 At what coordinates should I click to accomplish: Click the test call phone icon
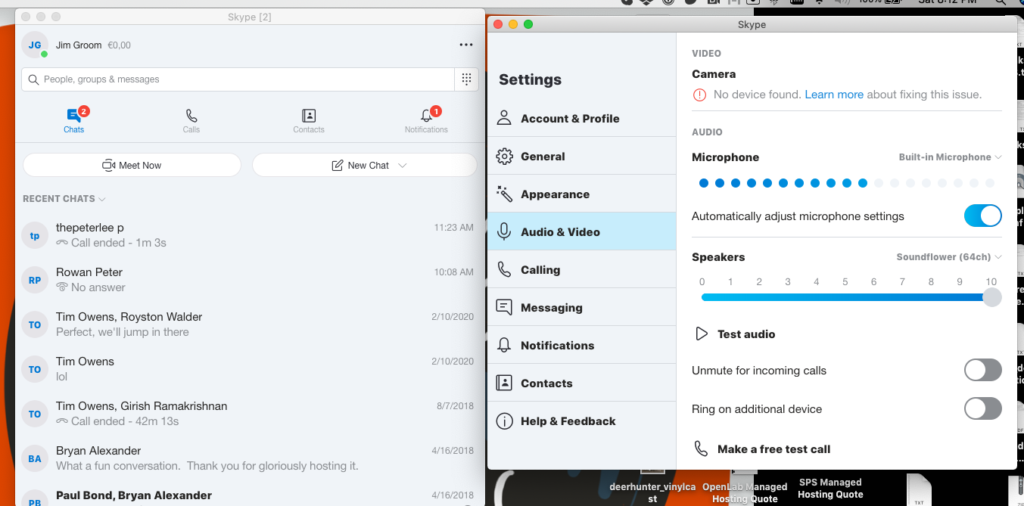tap(701, 449)
